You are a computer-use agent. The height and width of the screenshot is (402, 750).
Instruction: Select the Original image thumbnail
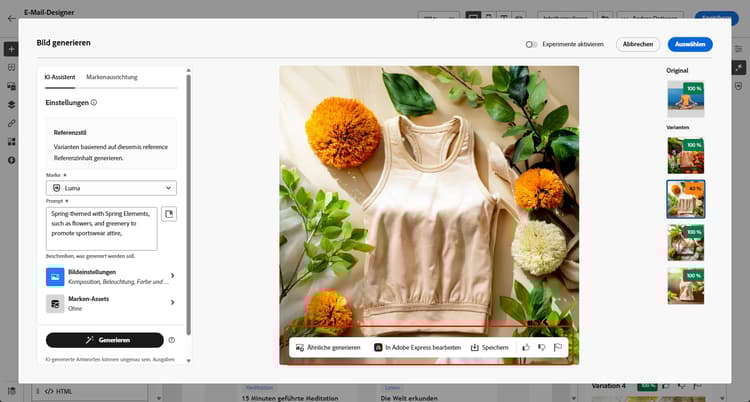685,99
